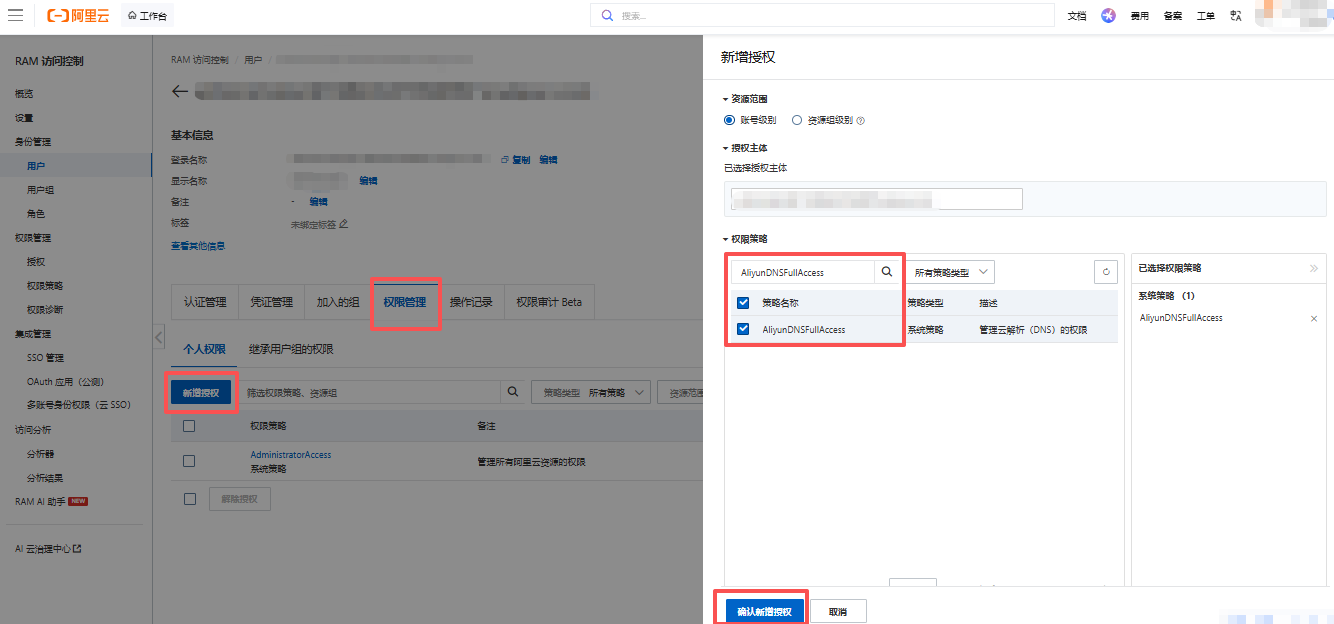Open the 策略类型 所有策略 dropdown
The image size is (1334, 624).
(592, 393)
